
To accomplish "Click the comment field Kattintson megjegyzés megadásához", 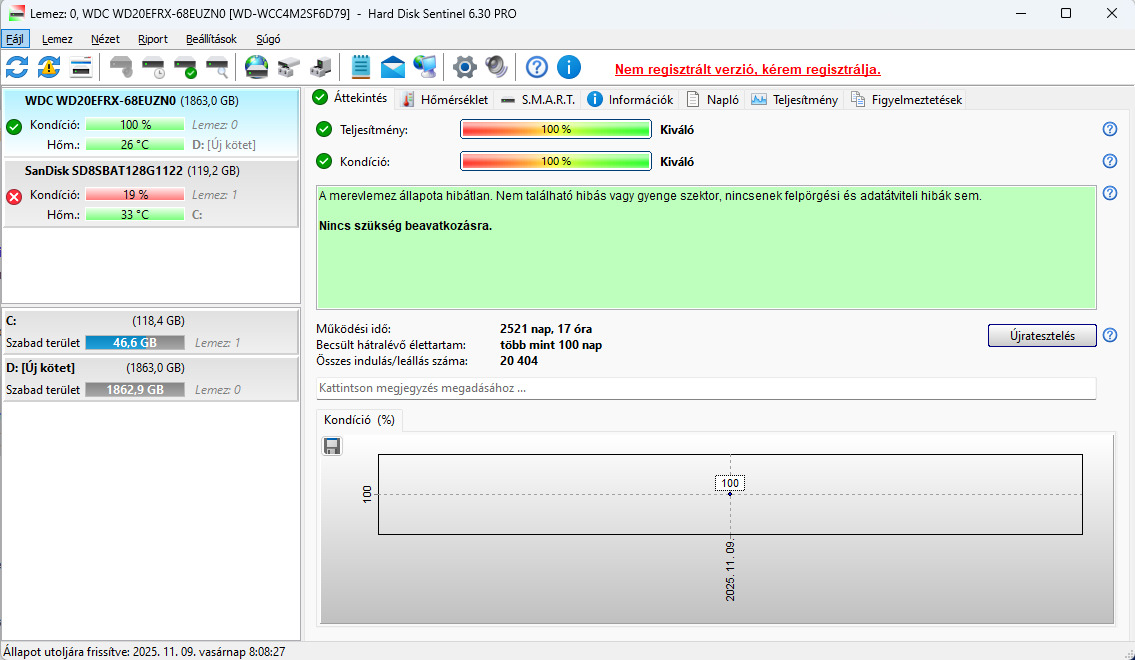I will pyautogui.click(x=706, y=388).
